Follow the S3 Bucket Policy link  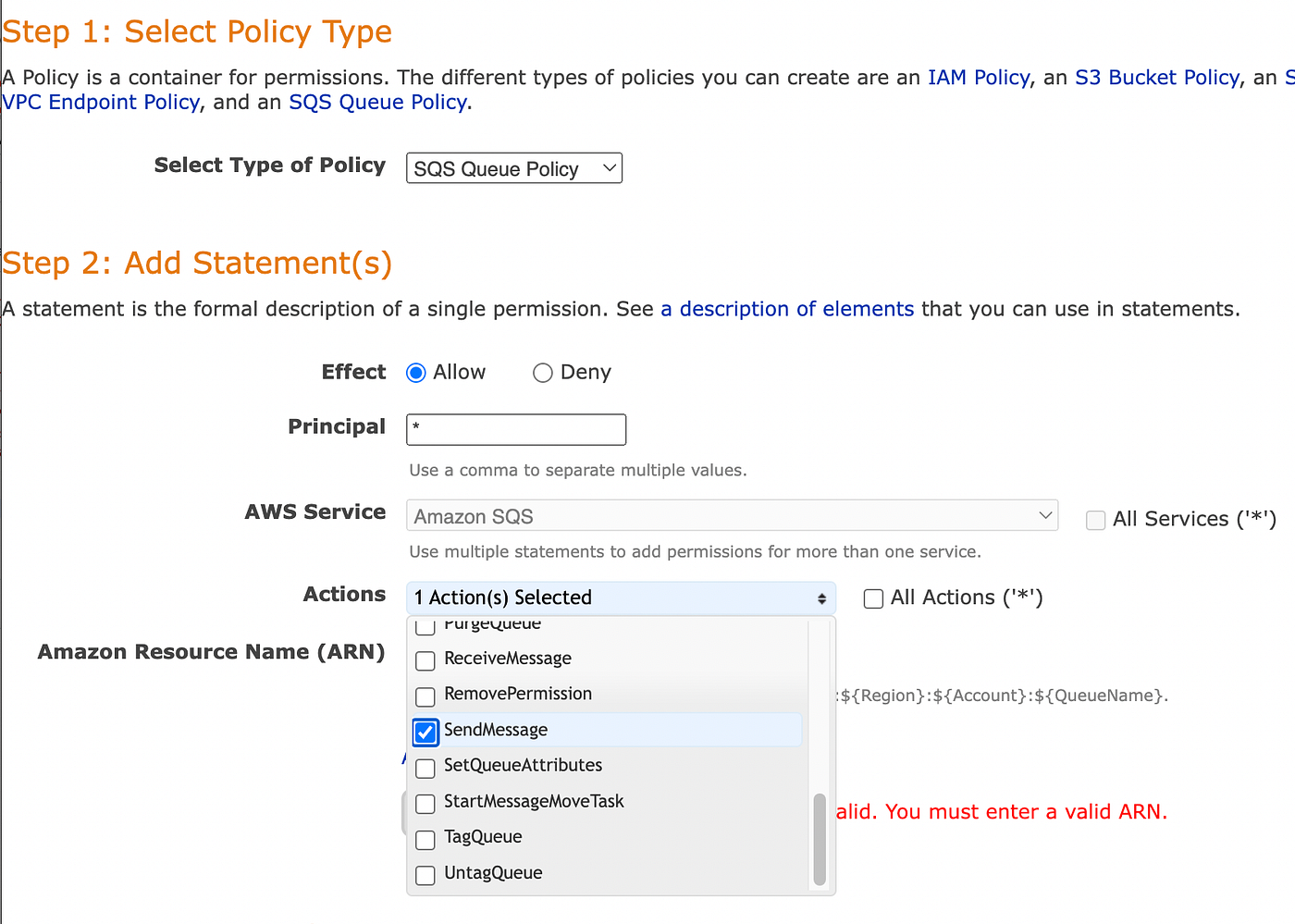click(1156, 78)
